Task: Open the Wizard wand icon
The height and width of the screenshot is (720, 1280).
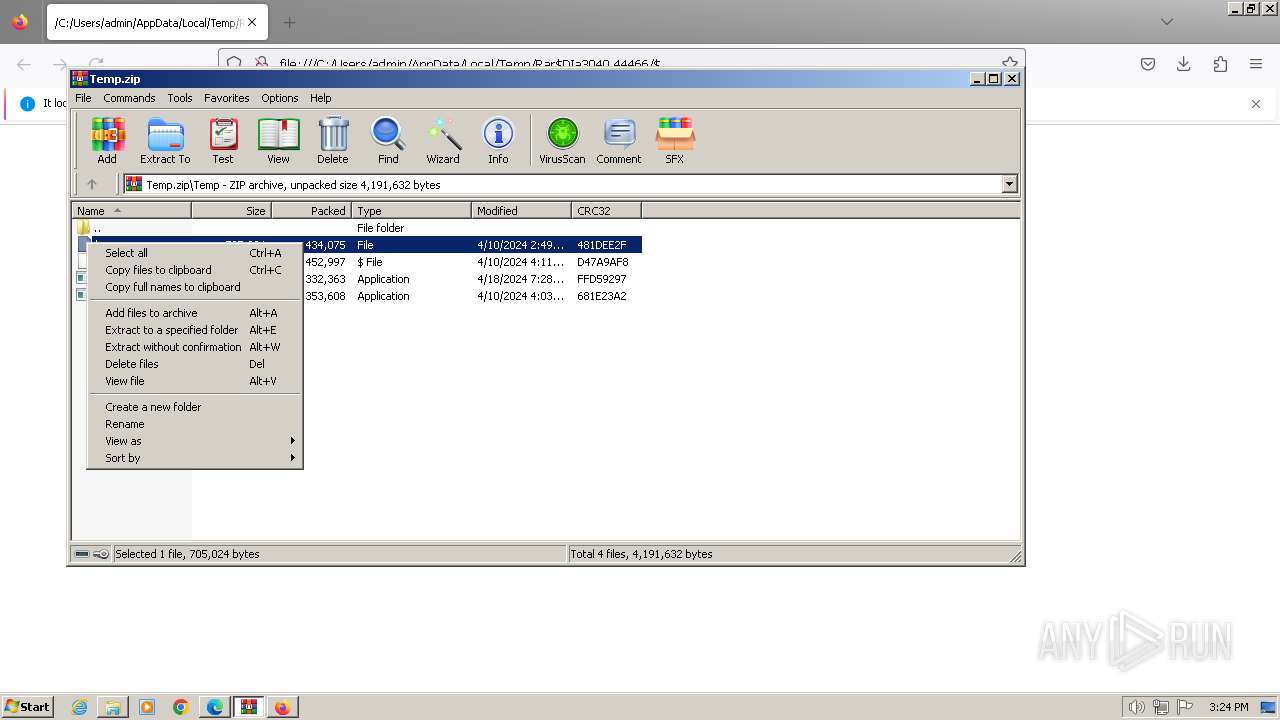Action: tap(443, 140)
